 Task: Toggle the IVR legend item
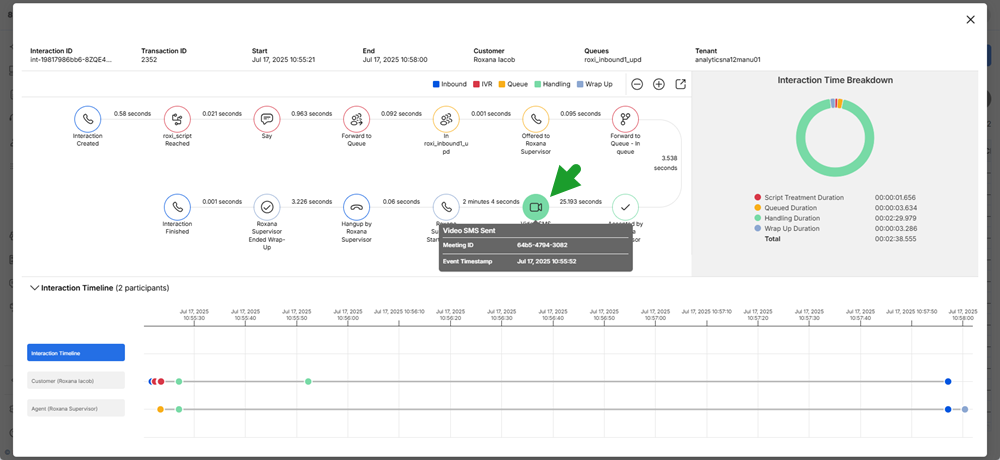[x=483, y=84]
